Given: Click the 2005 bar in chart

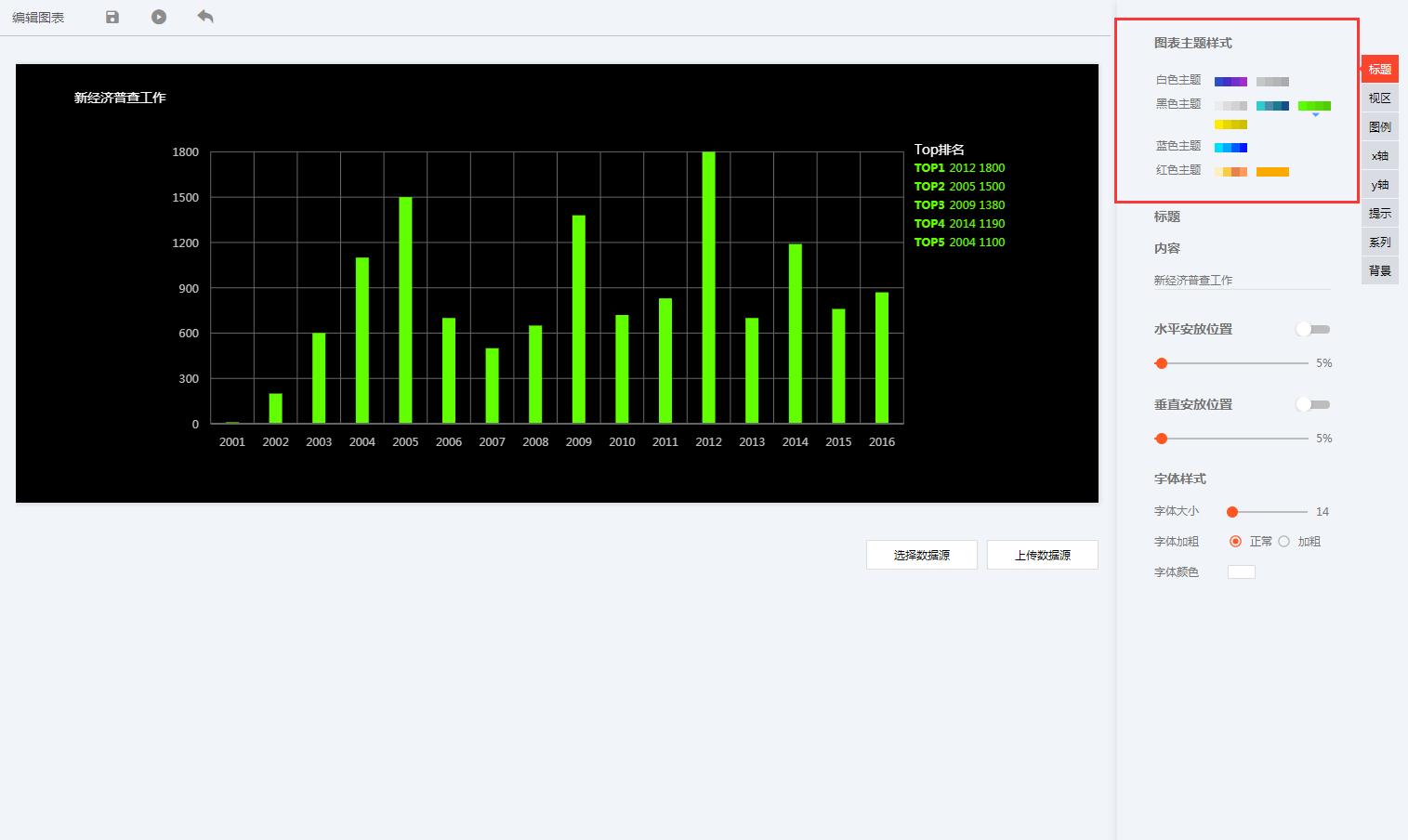Looking at the screenshot, I should pos(405,310).
